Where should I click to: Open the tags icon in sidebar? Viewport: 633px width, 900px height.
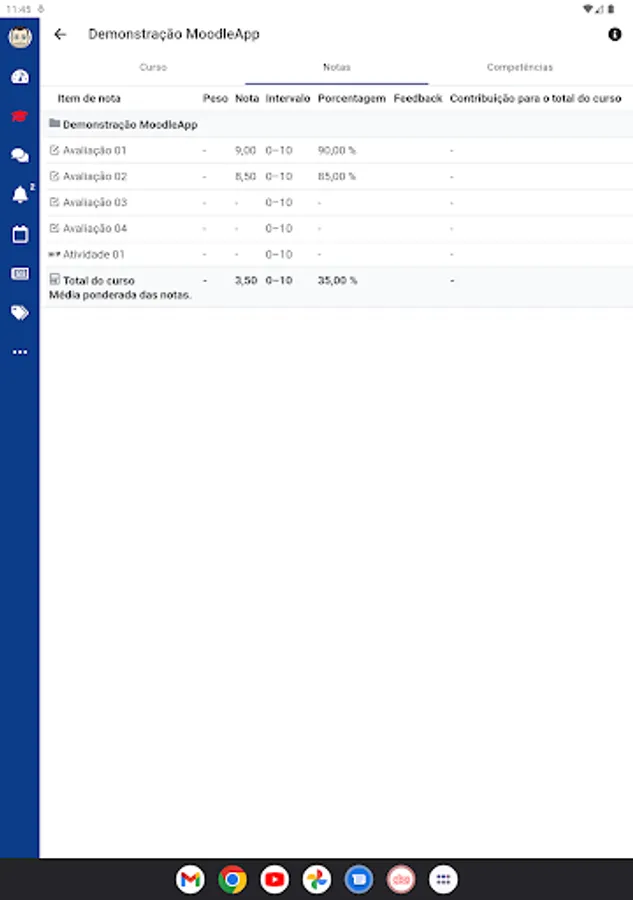pyautogui.click(x=20, y=313)
